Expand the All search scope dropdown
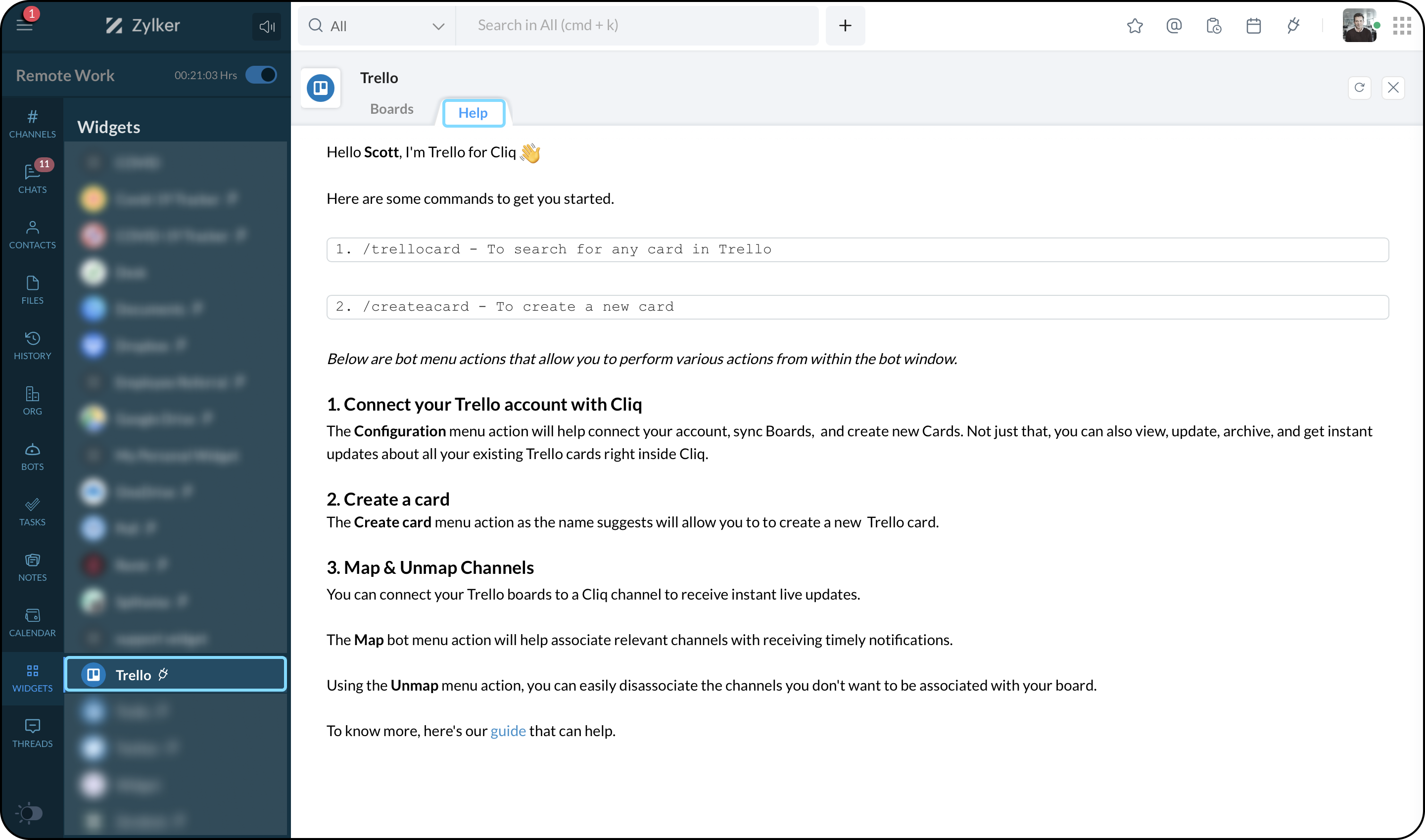 (x=376, y=26)
